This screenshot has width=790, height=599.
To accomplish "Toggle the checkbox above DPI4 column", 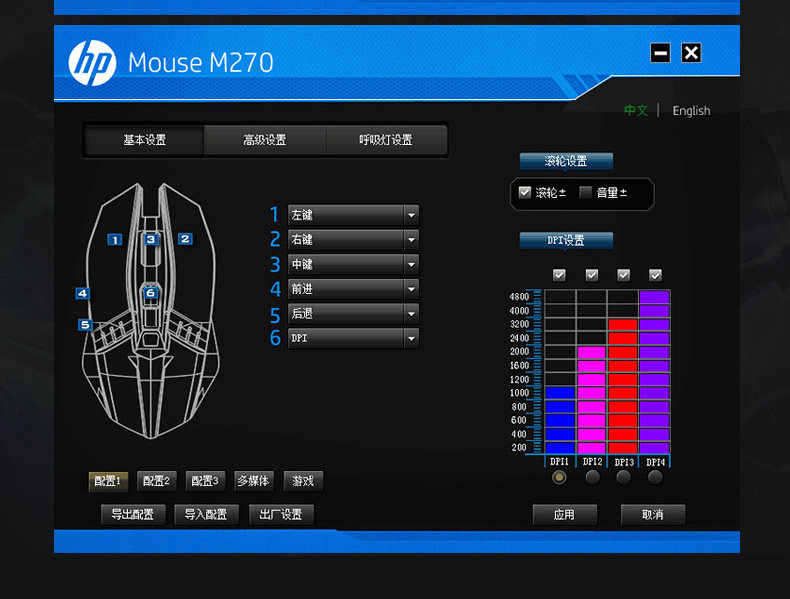I will click(x=655, y=275).
